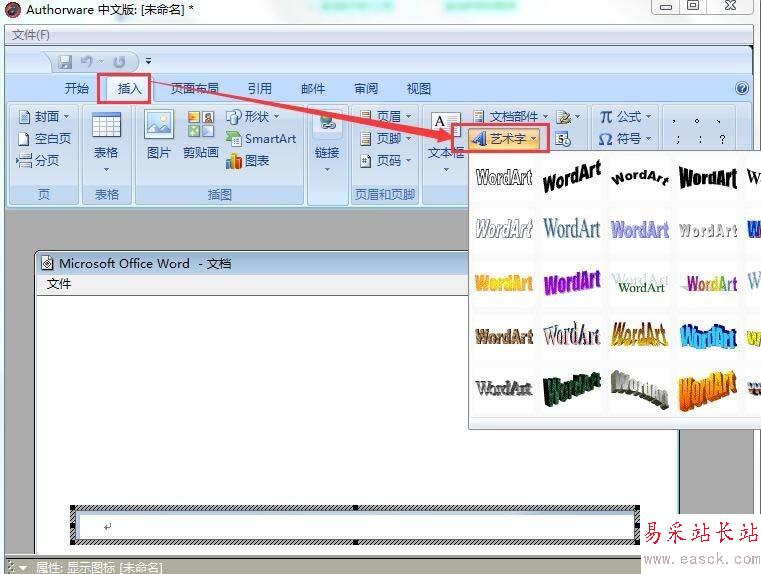Viewport: 761px width, 574px height.
Task: Open the Ω 符号 symbol dropdown
Action: coord(625,139)
